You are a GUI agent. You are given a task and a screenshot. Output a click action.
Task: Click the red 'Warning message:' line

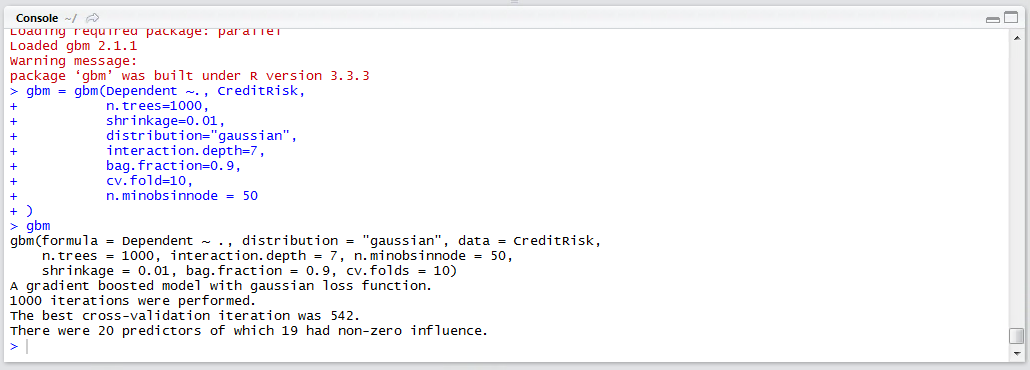coord(74,61)
